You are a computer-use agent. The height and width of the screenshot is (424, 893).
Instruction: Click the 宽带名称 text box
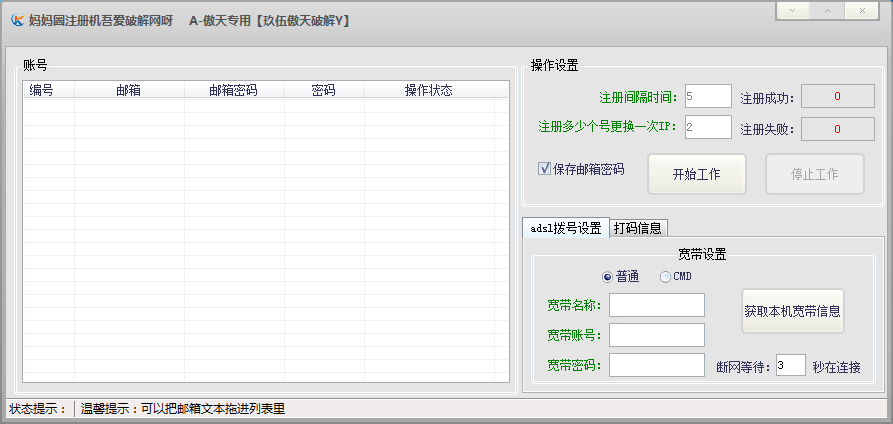[656, 305]
